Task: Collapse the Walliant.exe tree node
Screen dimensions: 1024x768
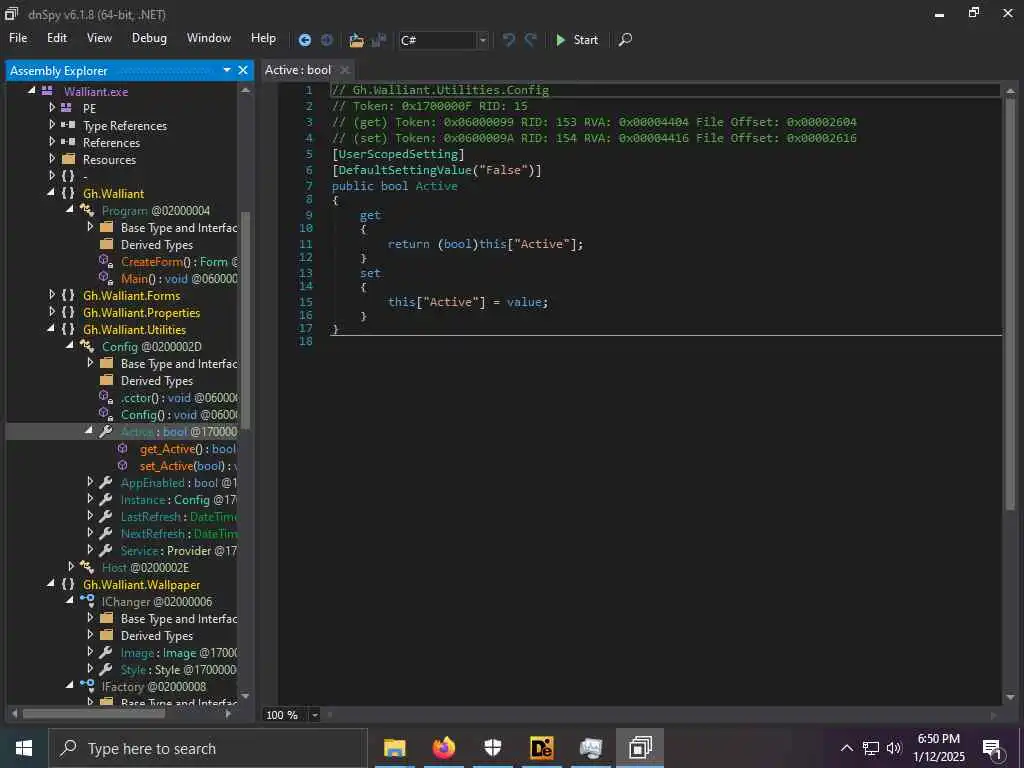Action: point(31,91)
